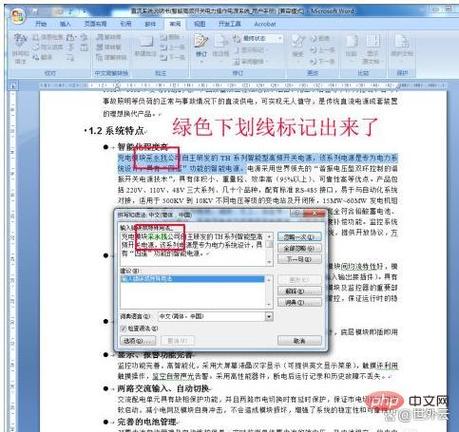
Task: Click up arrow of sentence box scrollbar
Action: tap(269, 236)
